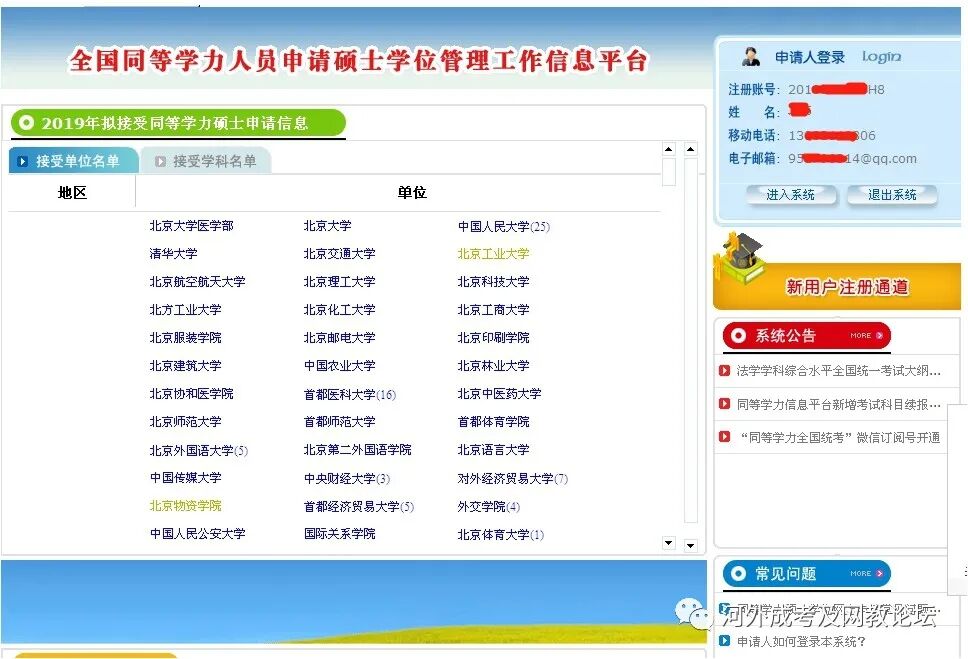Select 北京大学 in the unit list
The image size is (968, 659).
(327, 226)
